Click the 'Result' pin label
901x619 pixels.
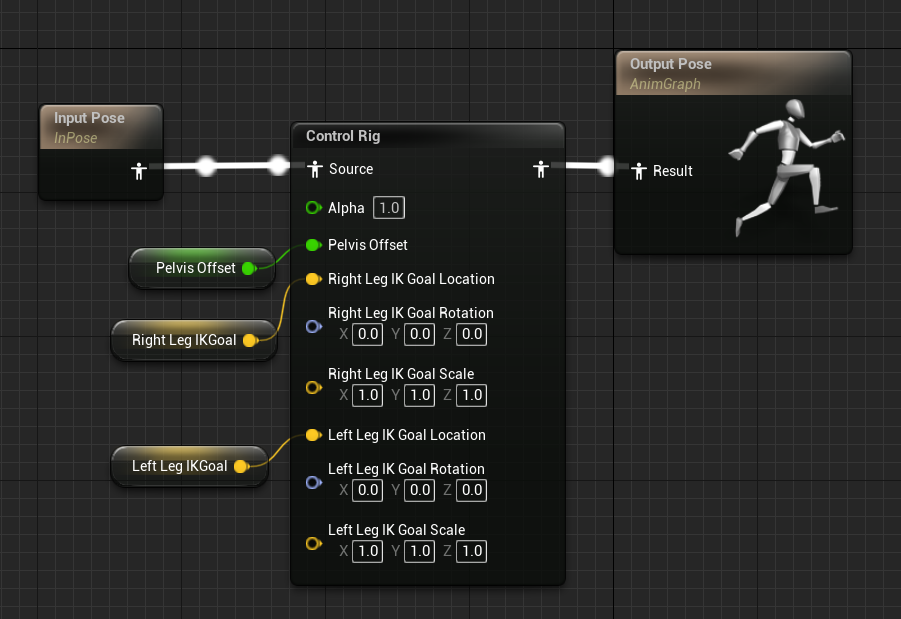click(673, 171)
